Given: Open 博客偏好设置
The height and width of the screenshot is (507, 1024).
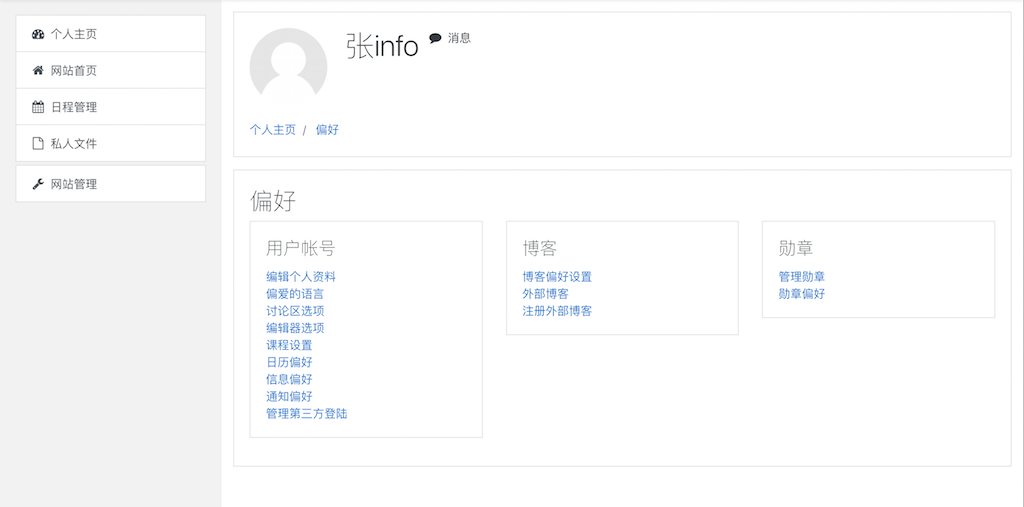Looking at the screenshot, I should [x=557, y=277].
